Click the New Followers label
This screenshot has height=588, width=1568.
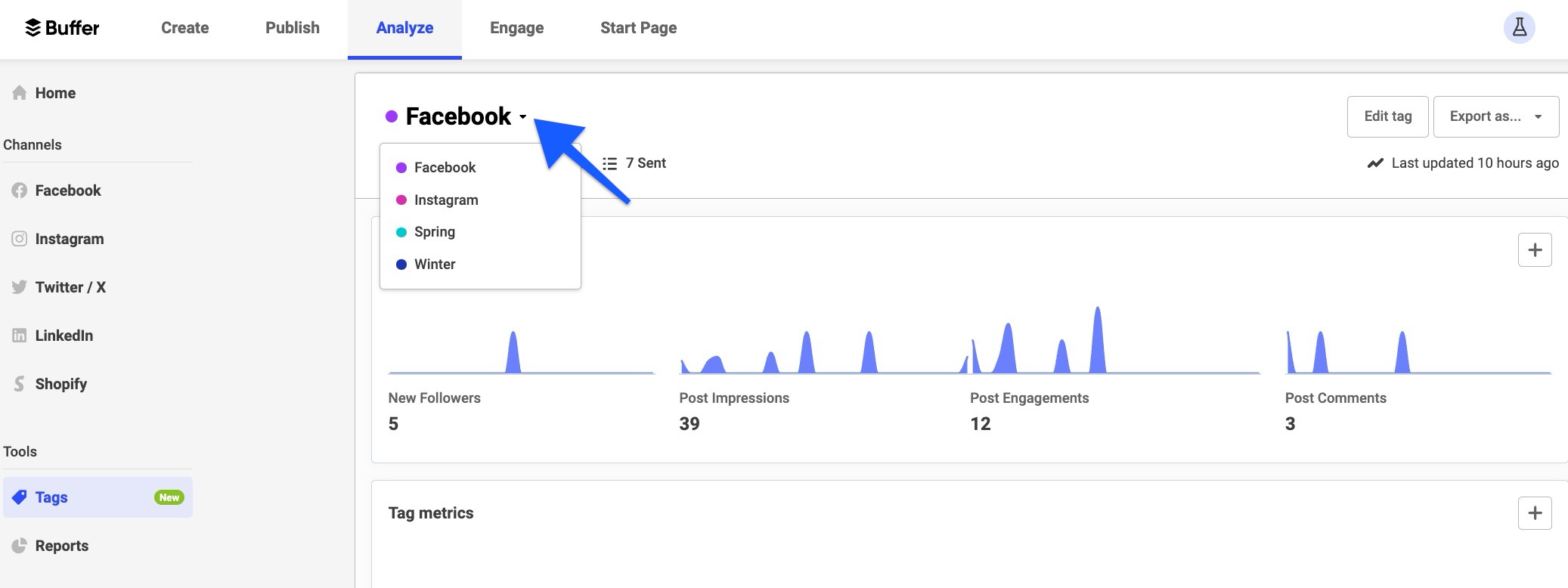point(435,398)
